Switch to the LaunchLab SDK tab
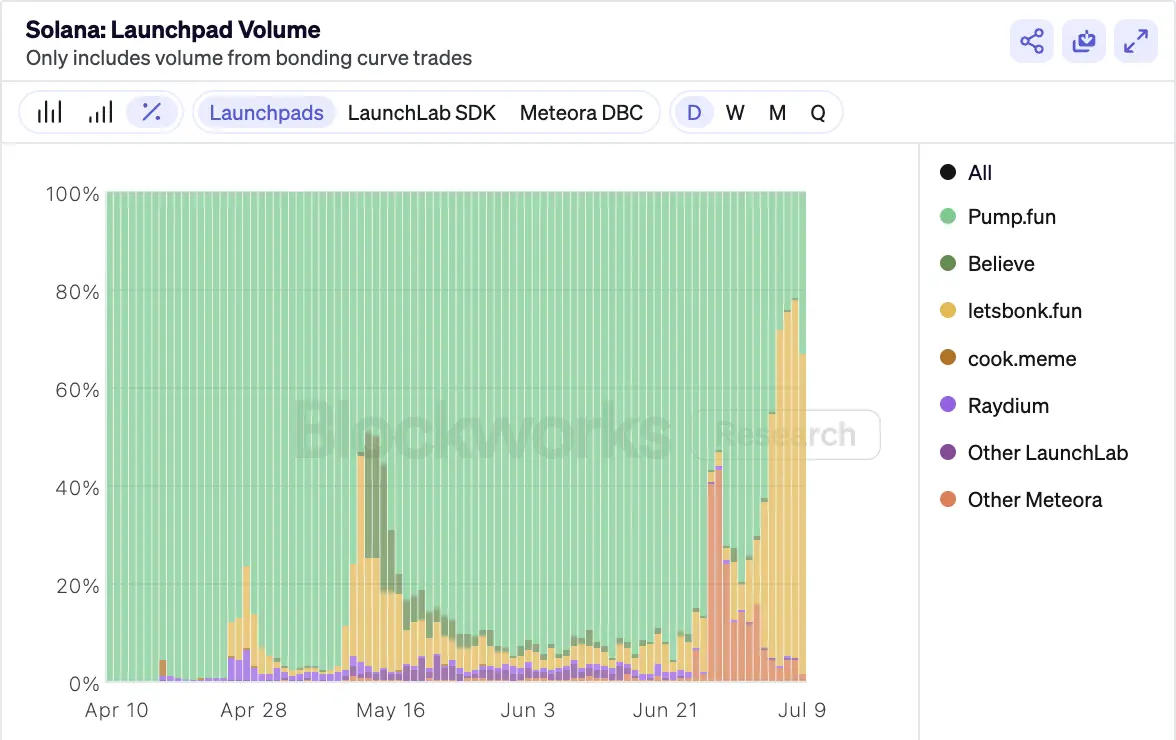1176x740 pixels. (x=422, y=112)
